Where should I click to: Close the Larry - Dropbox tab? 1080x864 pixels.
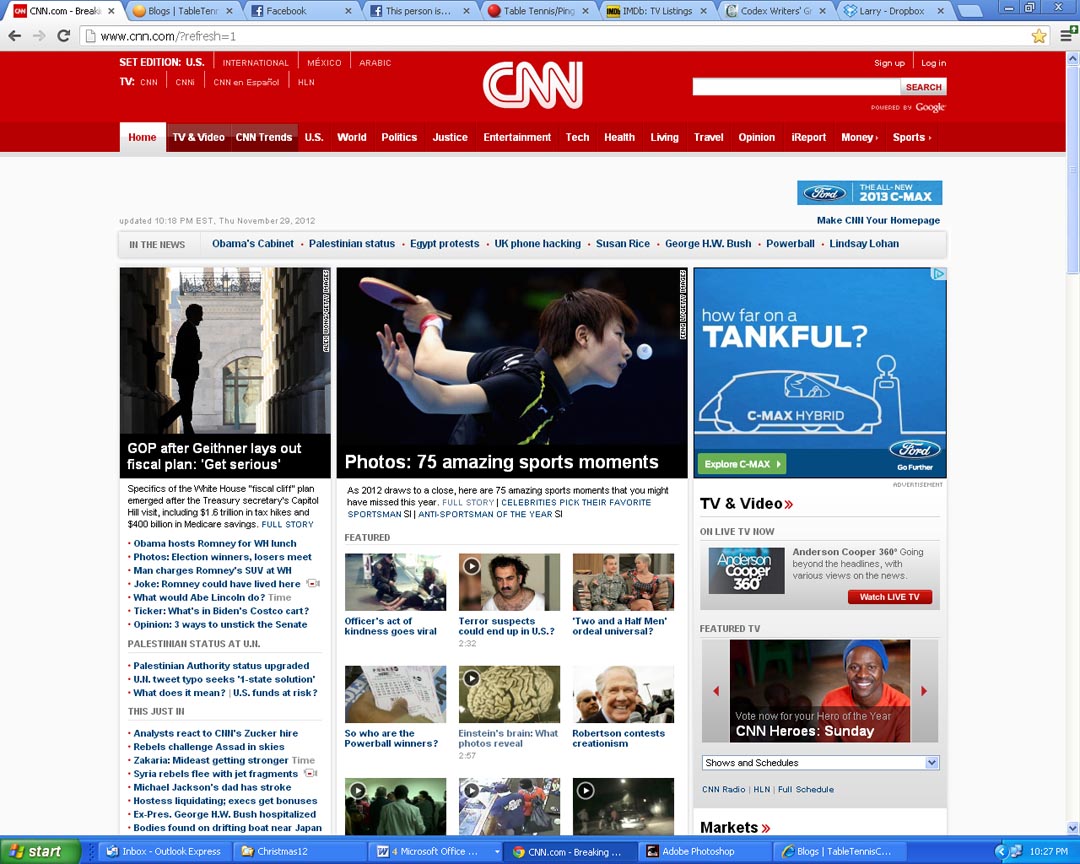940,11
